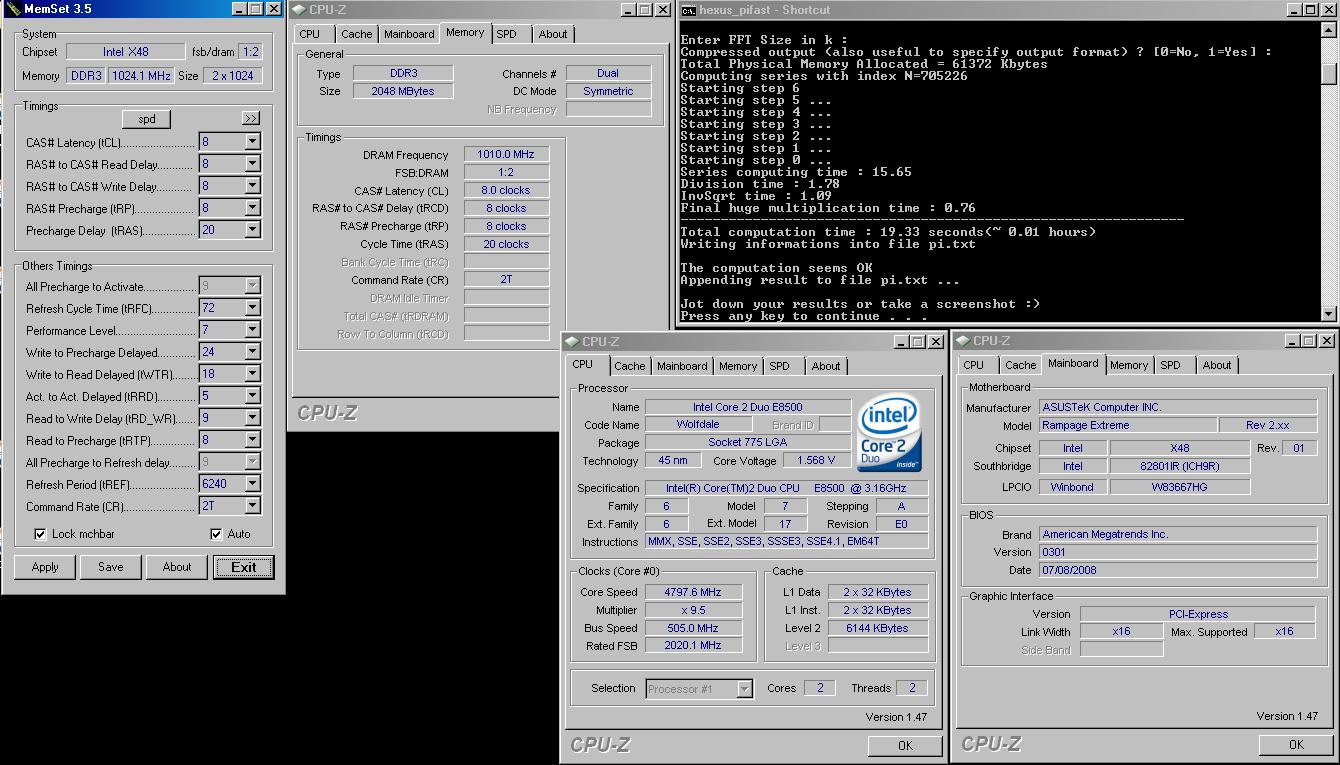Open the Act. to Act. Delayed (tRRD) dropdown

252,396
